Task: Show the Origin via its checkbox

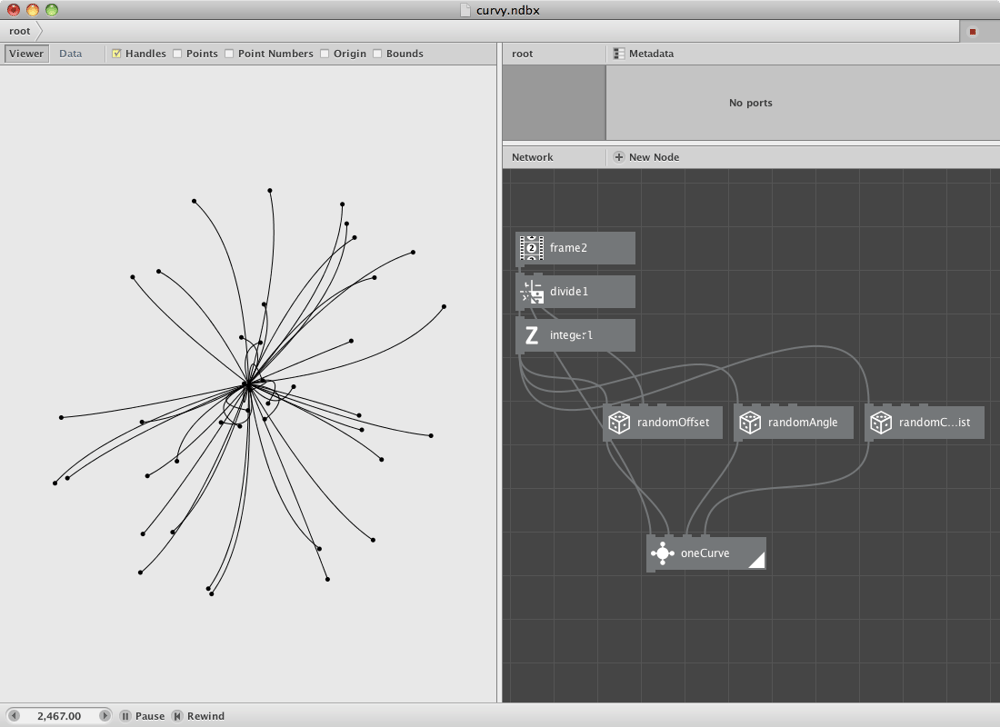Action: (x=325, y=54)
